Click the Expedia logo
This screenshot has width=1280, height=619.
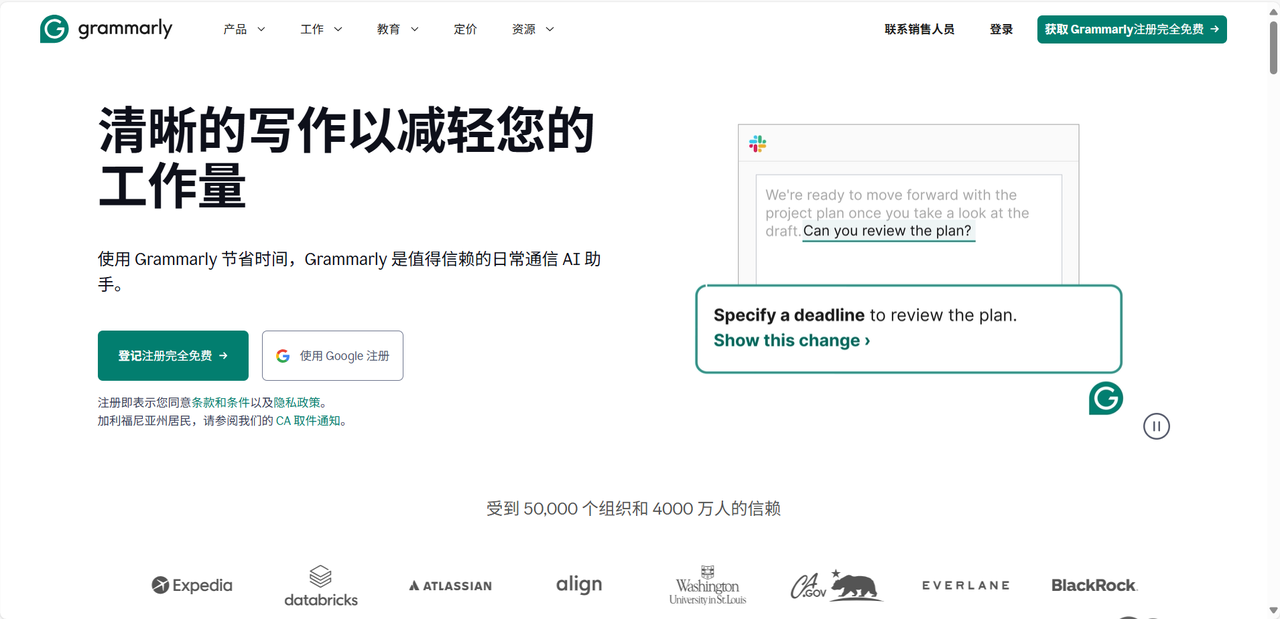coord(192,585)
